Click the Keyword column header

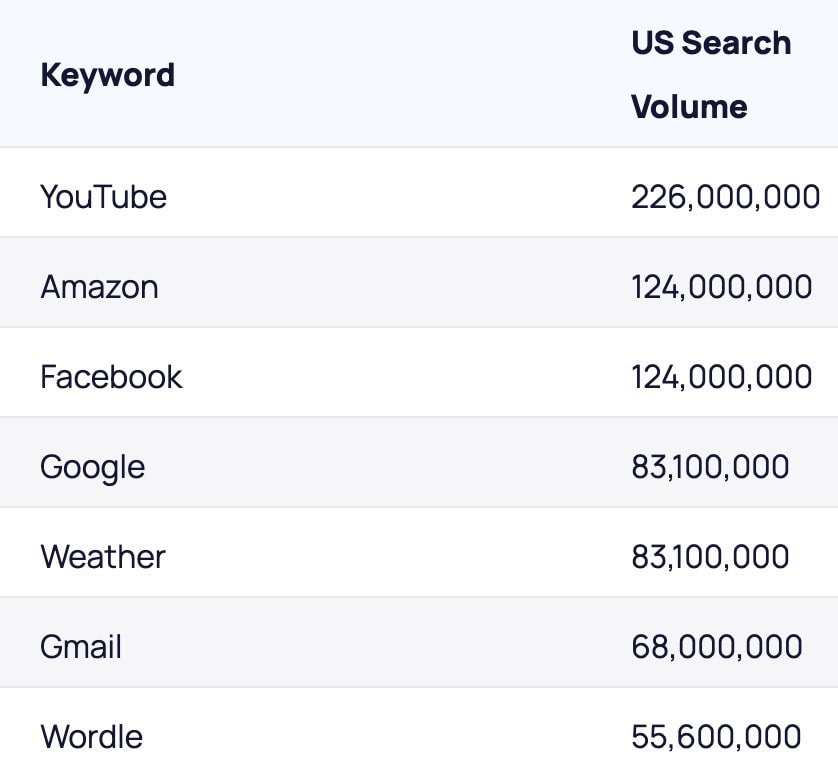107,75
